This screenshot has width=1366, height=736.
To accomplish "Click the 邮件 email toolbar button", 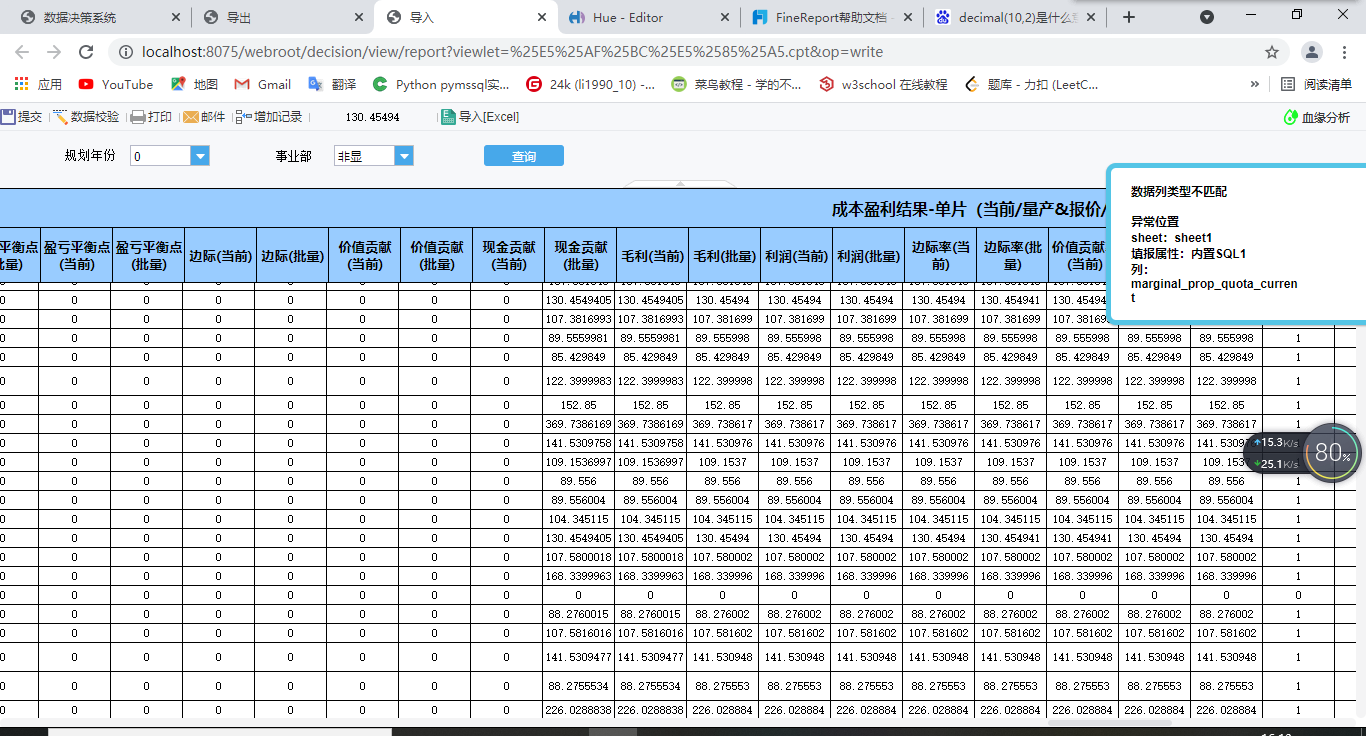I will (x=204, y=117).
